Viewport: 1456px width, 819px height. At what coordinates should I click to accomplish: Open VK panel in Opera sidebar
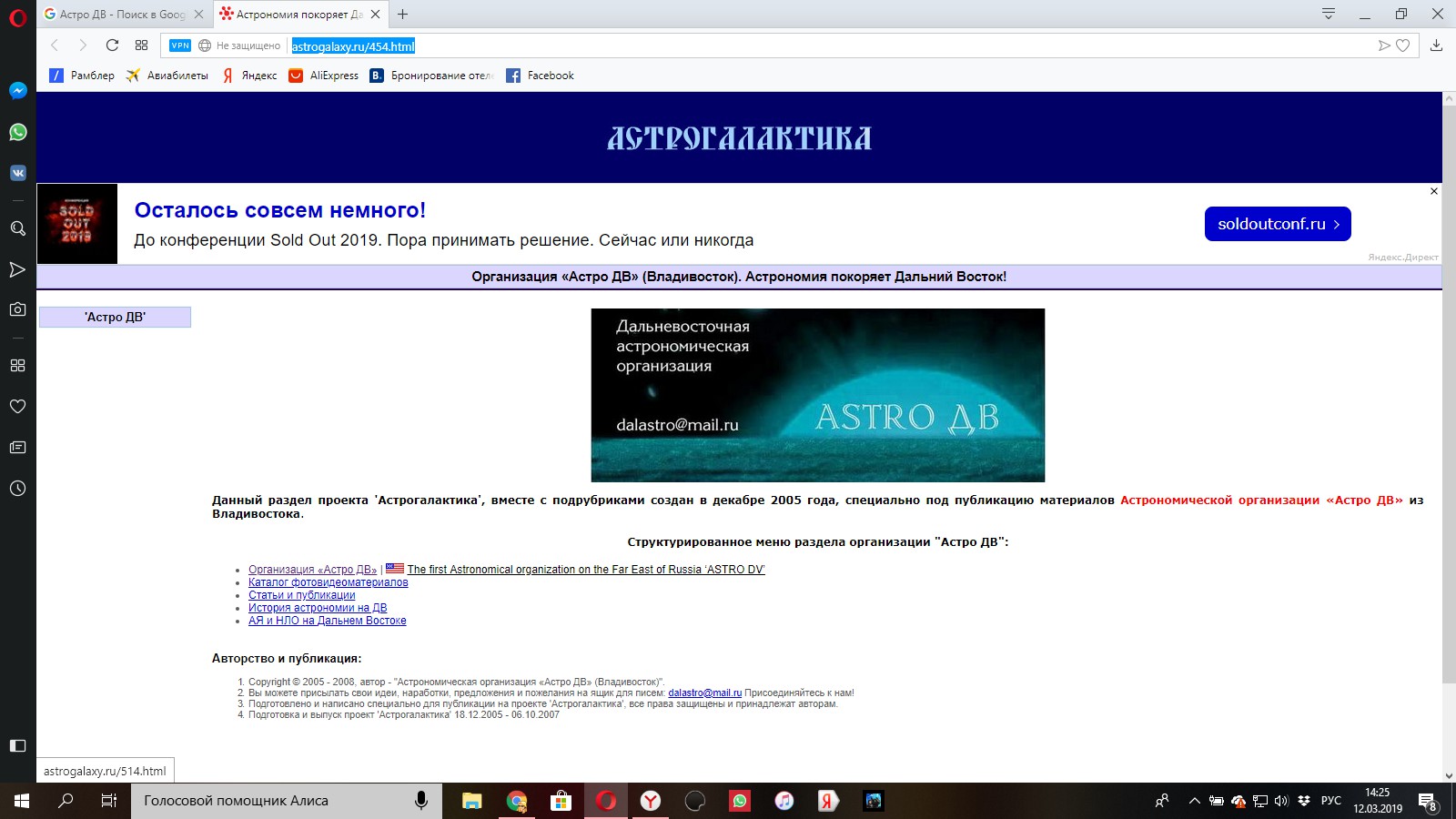tap(17, 173)
